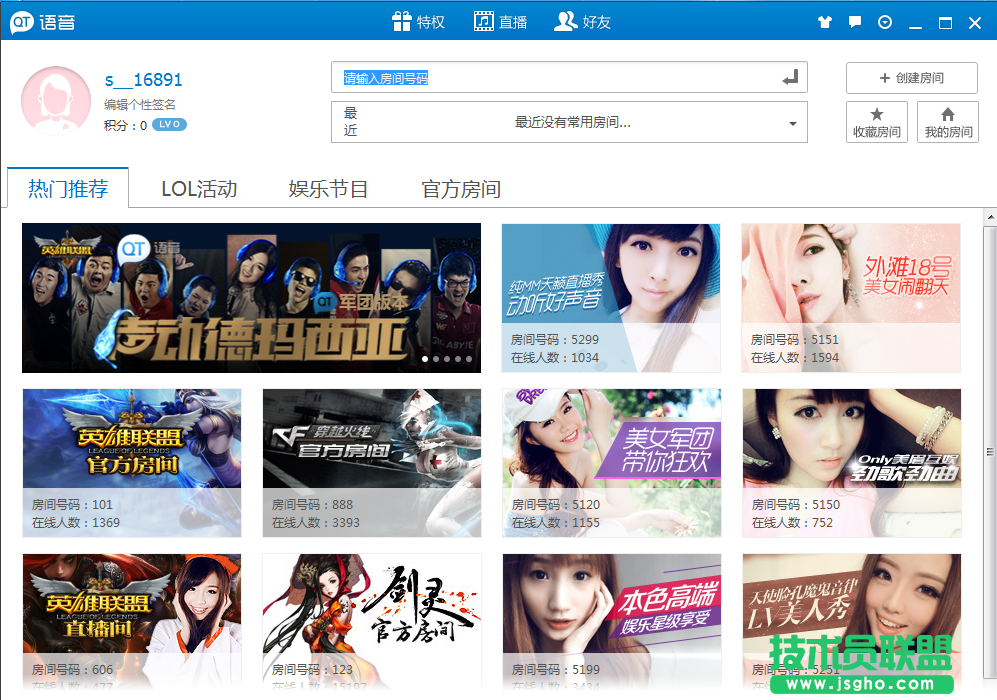Image resolution: width=997 pixels, height=700 pixels.
Task: Open room 5299 动听好声音 card
Action: [611, 298]
